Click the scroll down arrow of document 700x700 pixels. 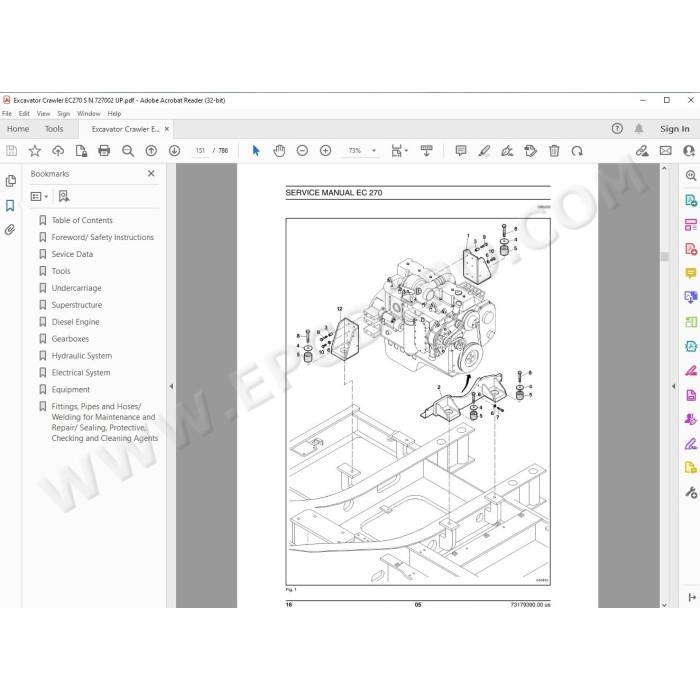coord(664,605)
